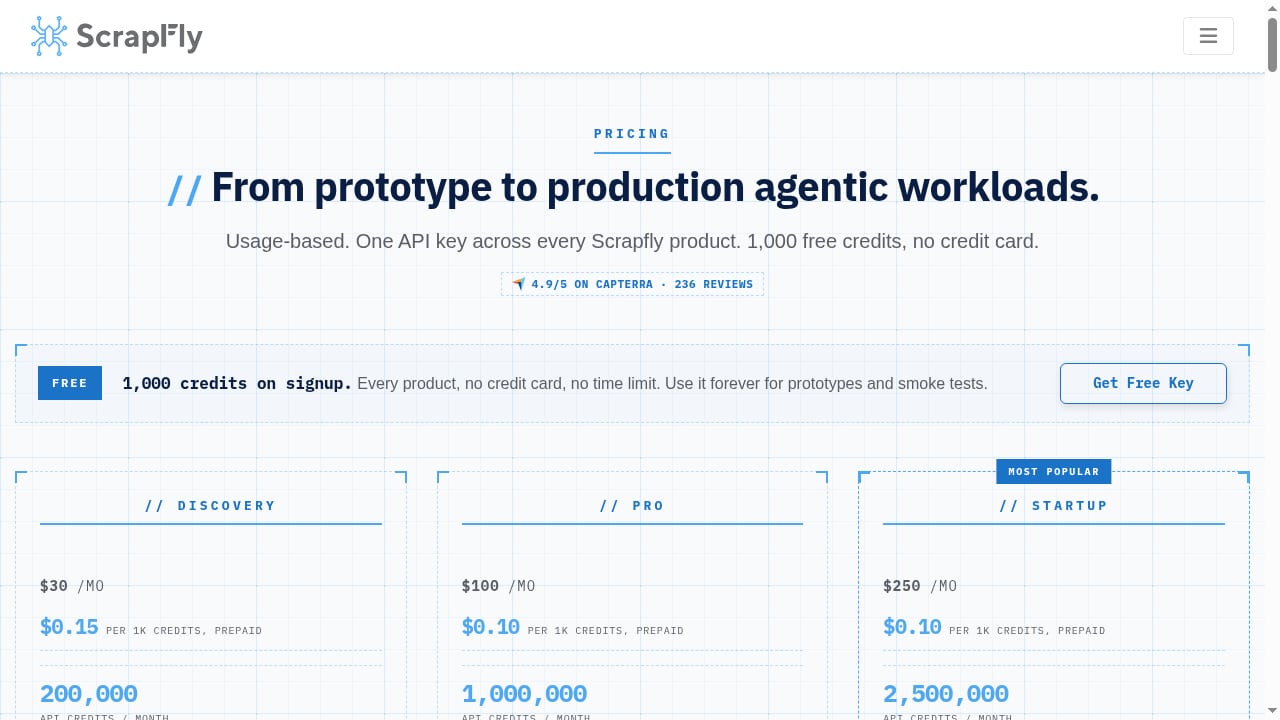1280x720 pixels.
Task: Open the Capterra 4.9/5 reviews badge
Action: pyautogui.click(x=632, y=284)
